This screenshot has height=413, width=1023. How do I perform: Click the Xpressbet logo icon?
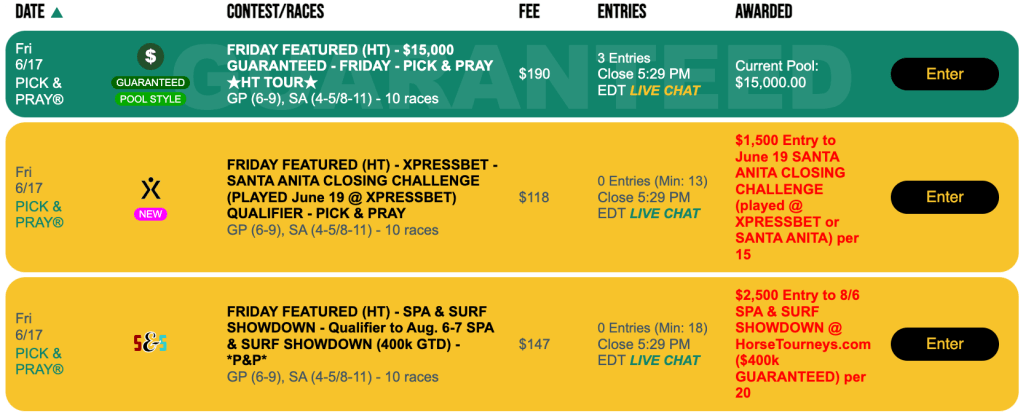[x=151, y=187]
